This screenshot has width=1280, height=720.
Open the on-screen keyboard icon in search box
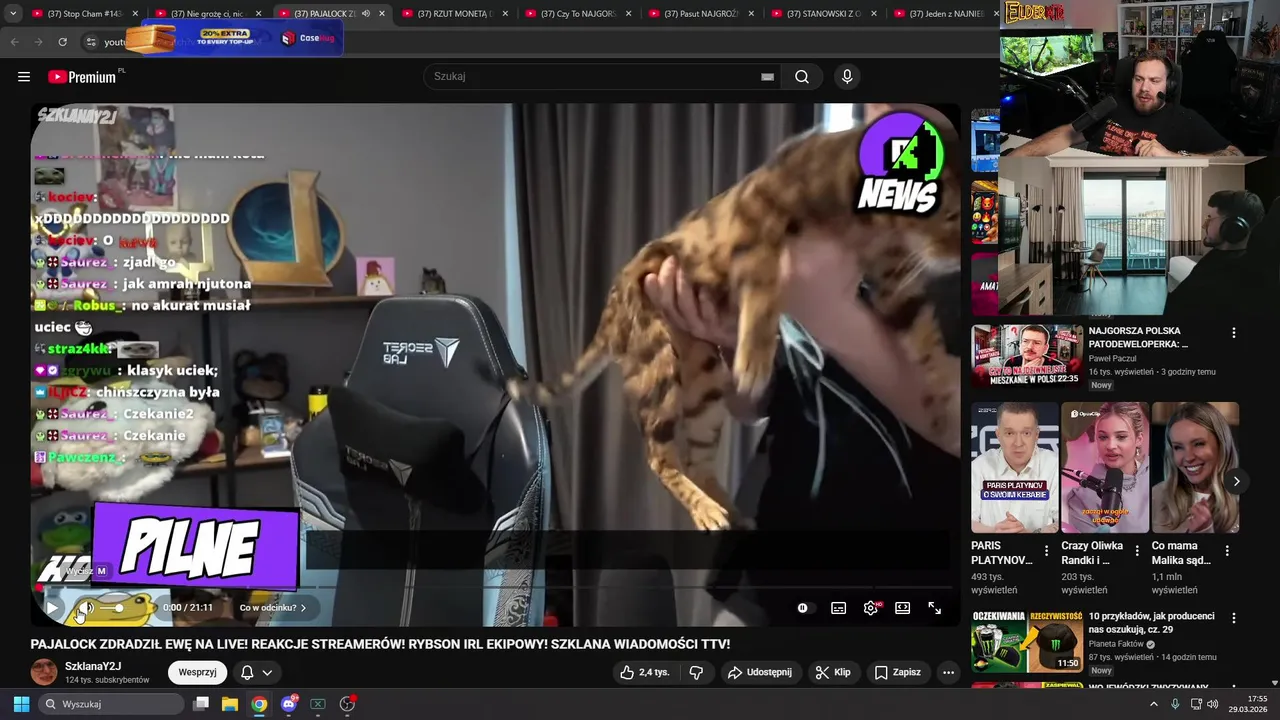point(767,77)
